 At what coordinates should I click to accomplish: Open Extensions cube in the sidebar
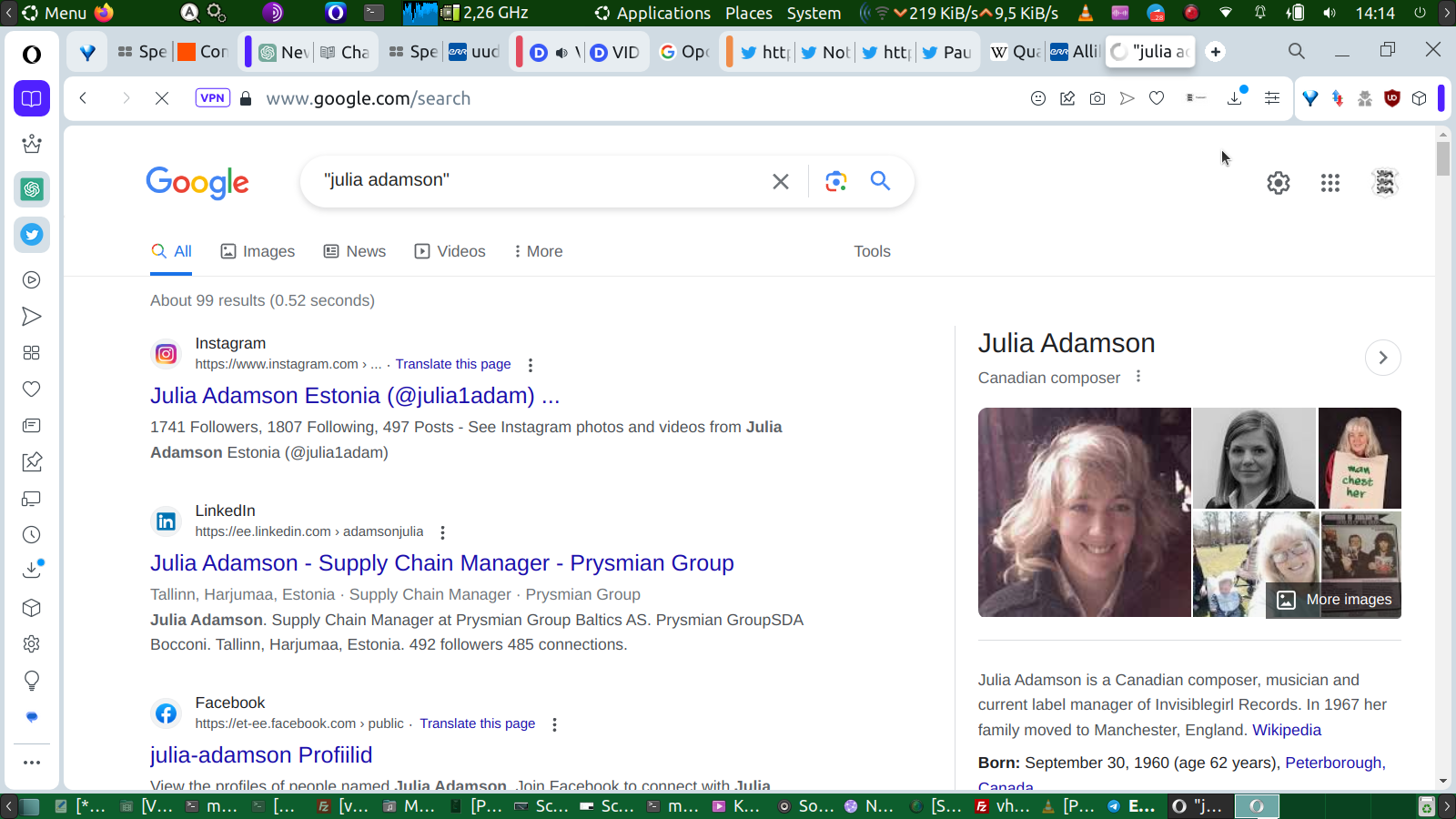tap(32, 608)
